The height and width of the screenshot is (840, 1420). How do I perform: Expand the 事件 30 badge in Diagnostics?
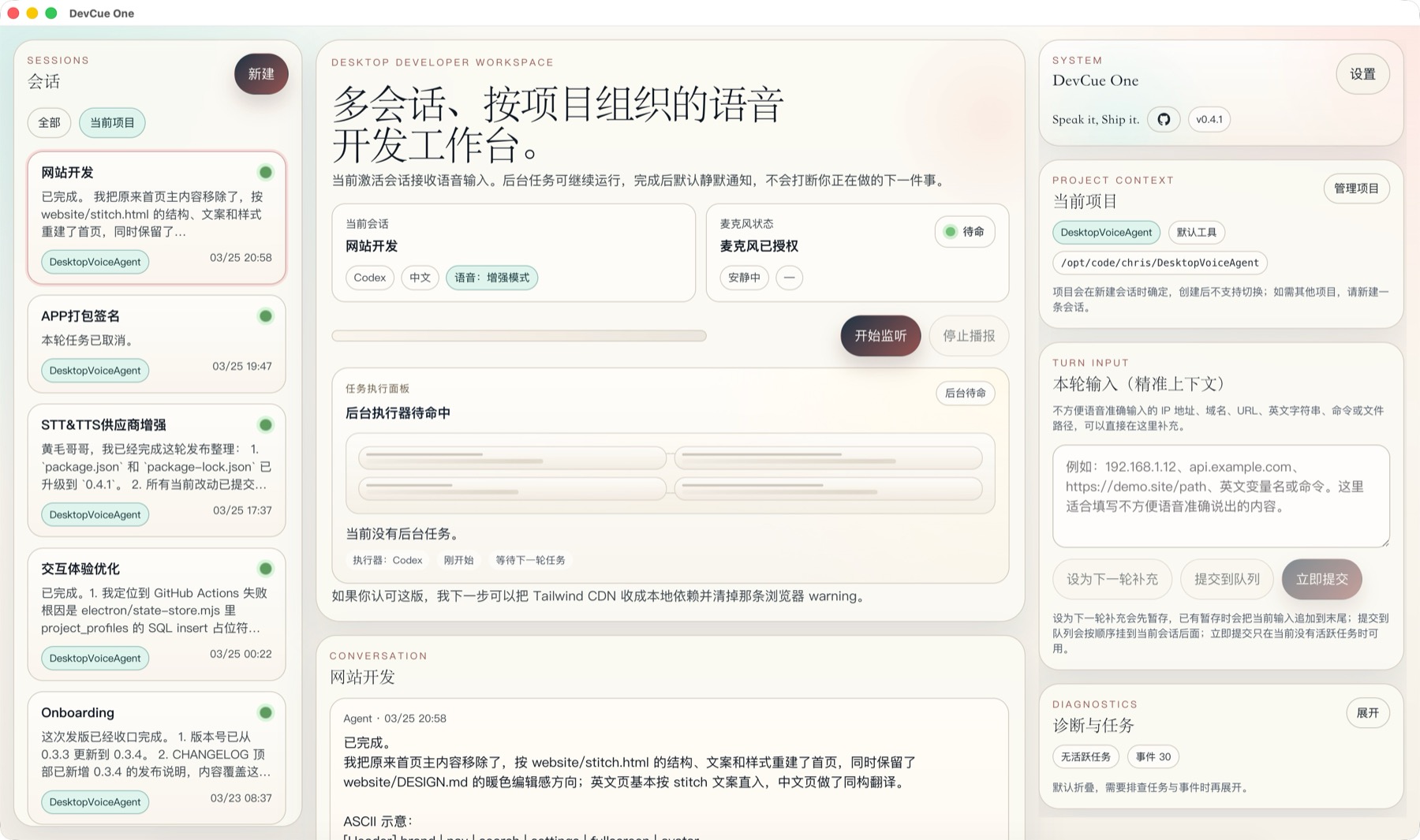(1153, 756)
